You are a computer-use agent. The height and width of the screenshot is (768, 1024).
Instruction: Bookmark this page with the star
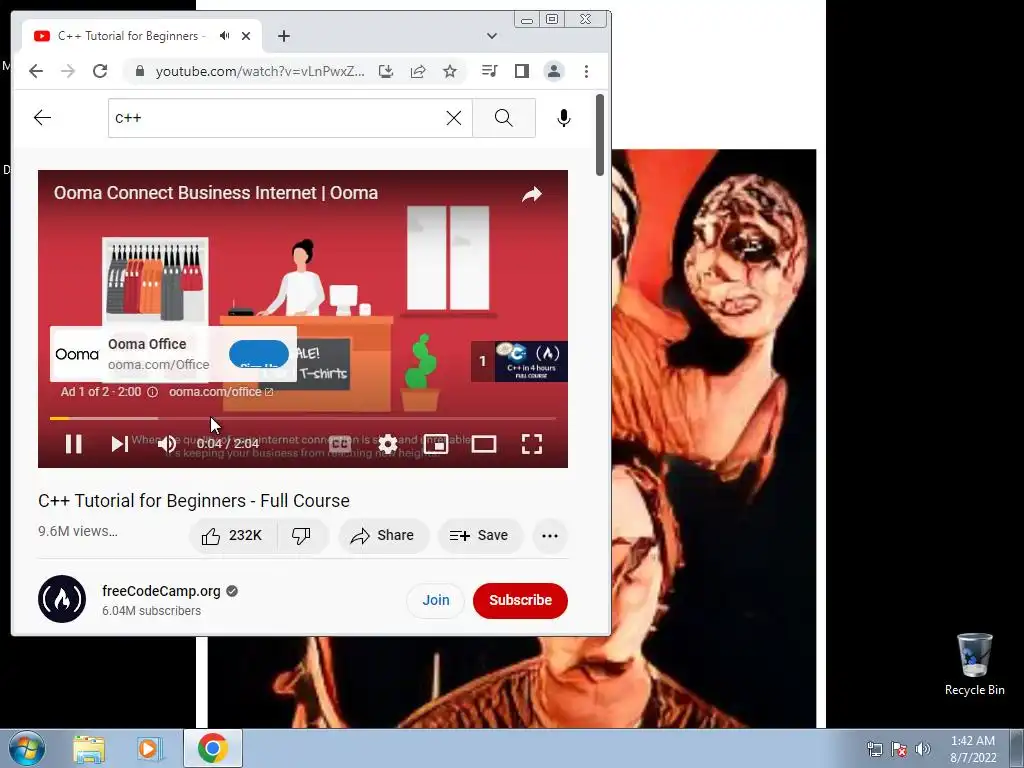pyautogui.click(x=450, y=71)
